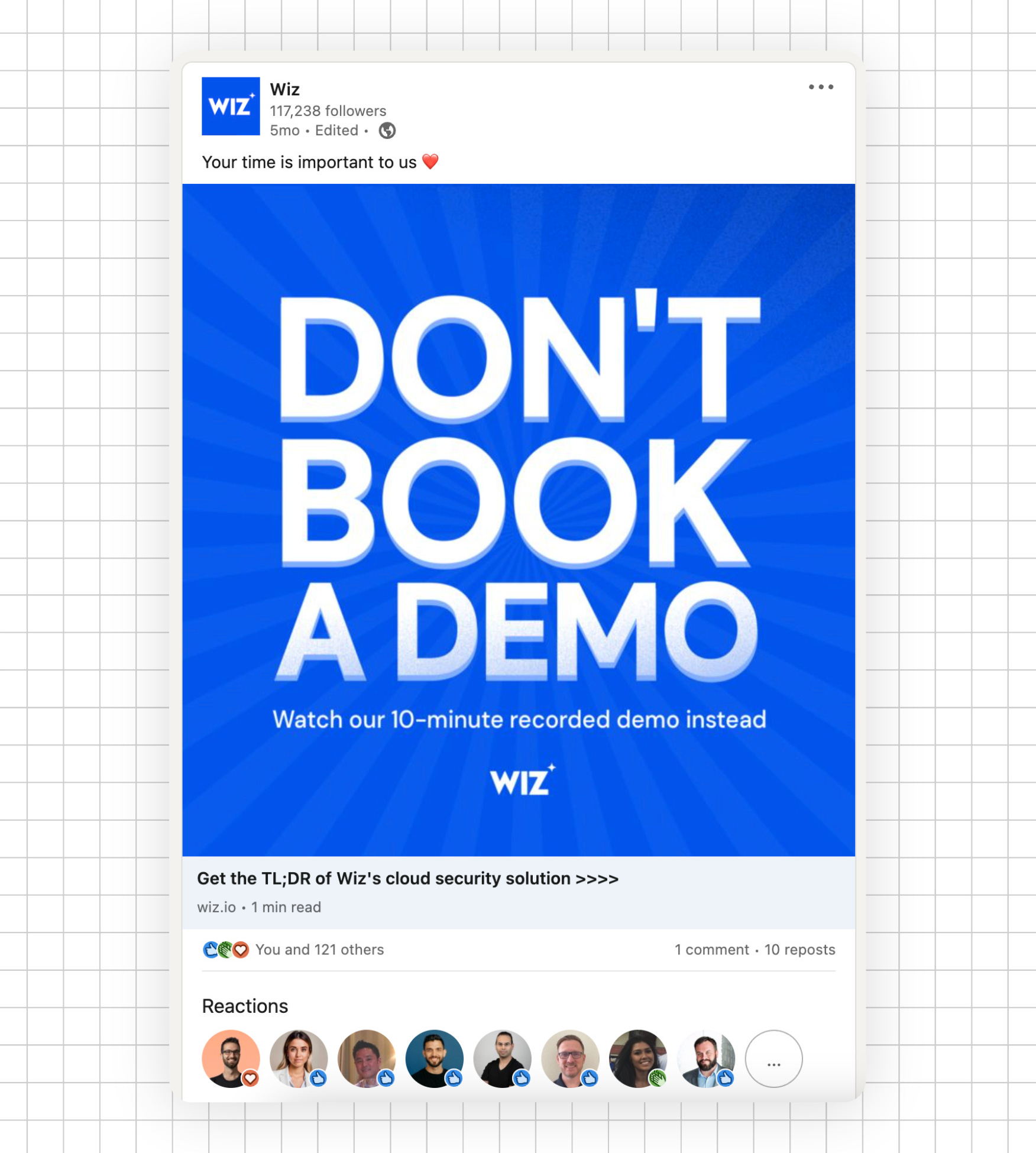Click the like reaction icon in the summary
The image size is (1036, 1153).
click(211, 950)
